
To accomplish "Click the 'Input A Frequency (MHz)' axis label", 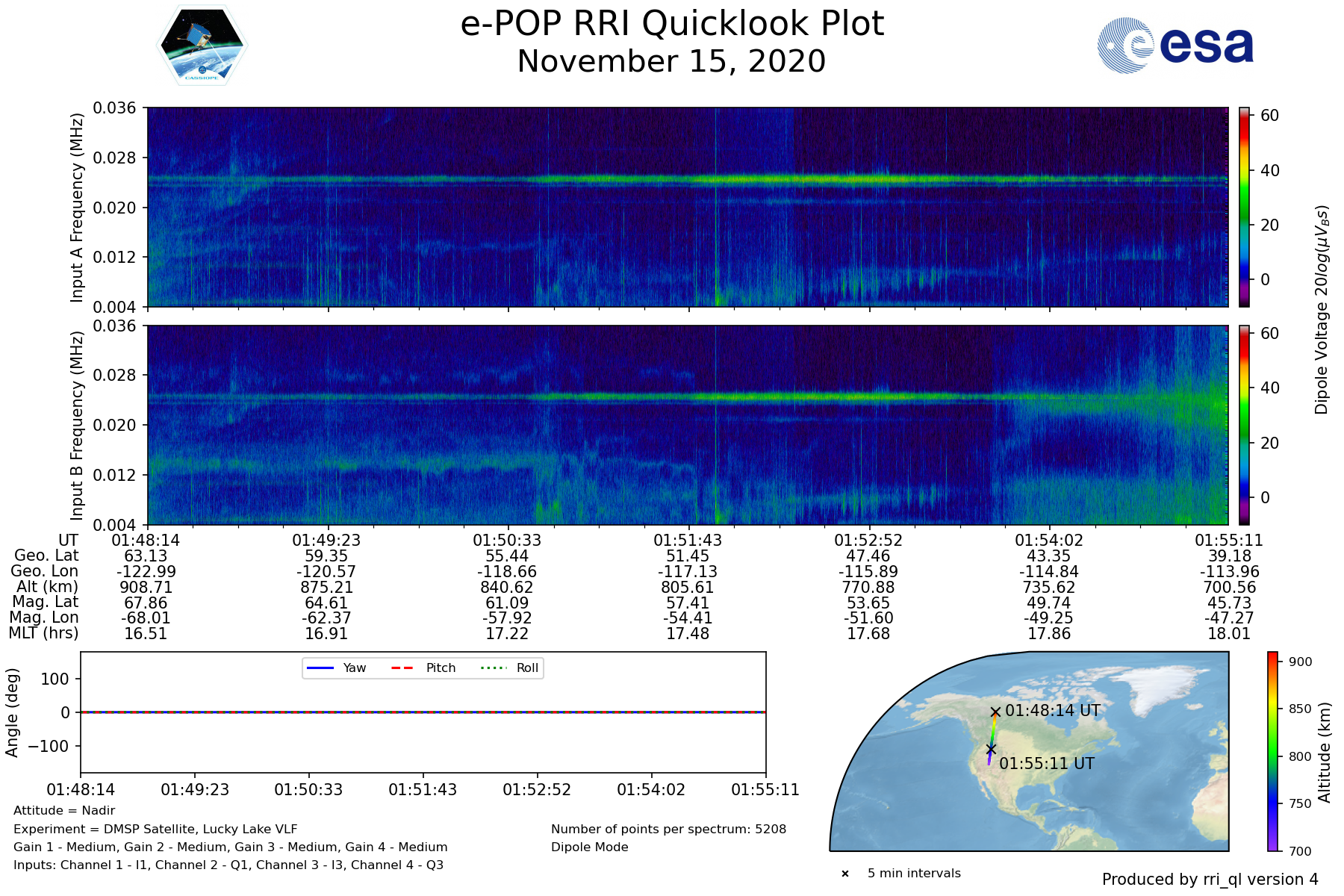I will (76, 208).
